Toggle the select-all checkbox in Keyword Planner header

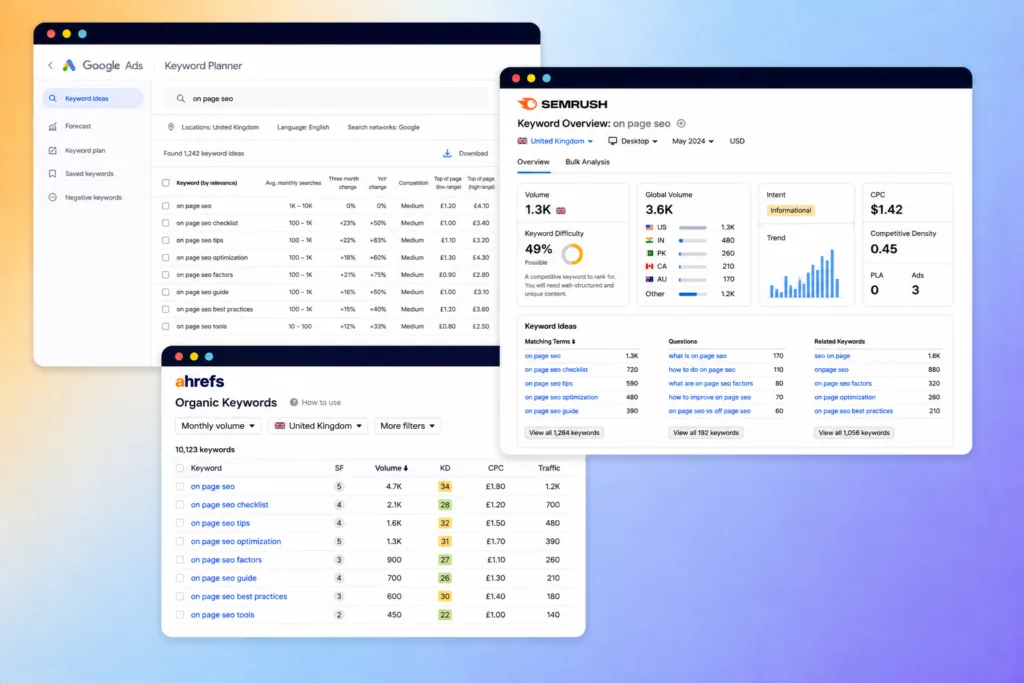[165, 183]
